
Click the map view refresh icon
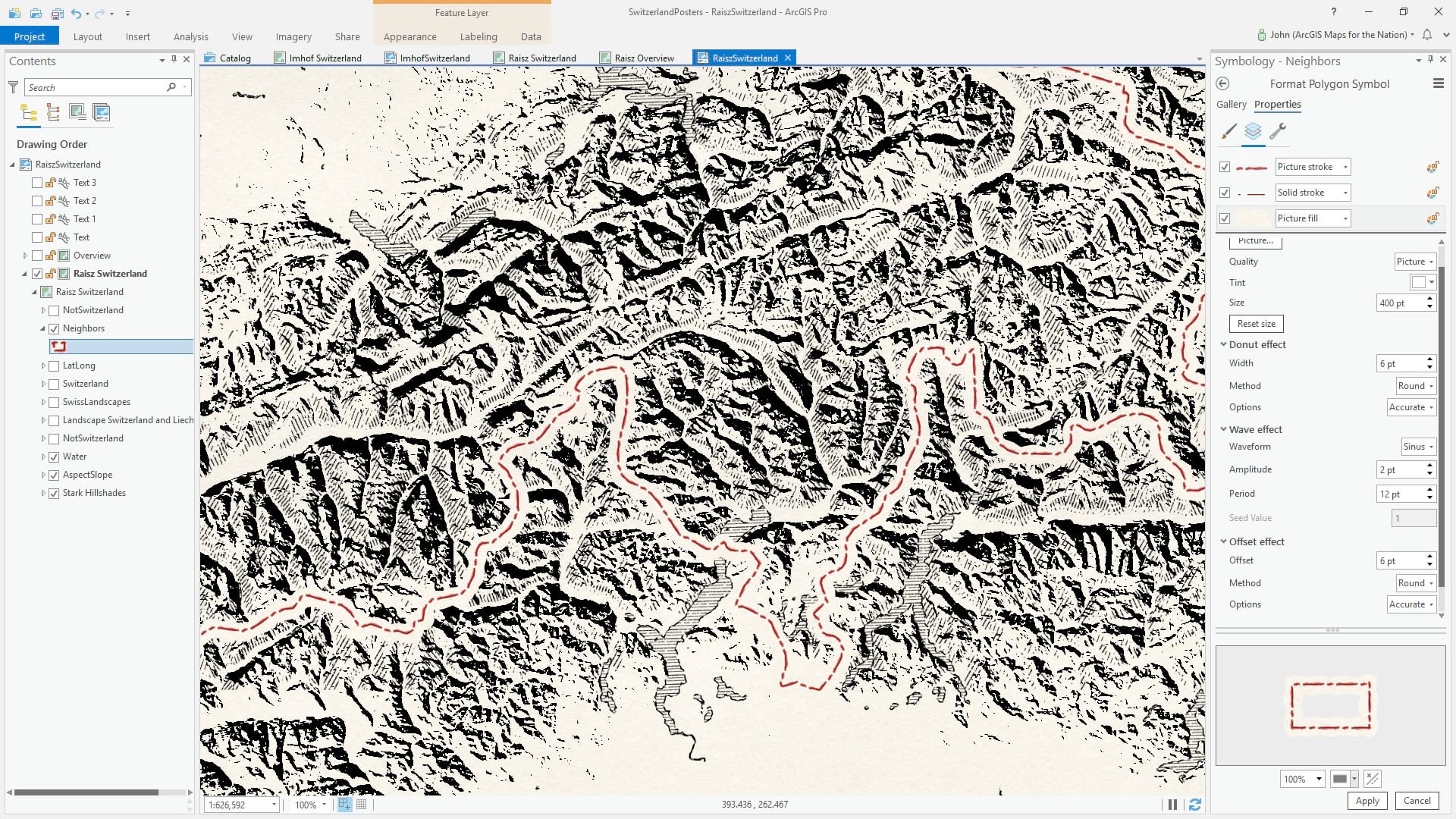[x=1195, y=805]
